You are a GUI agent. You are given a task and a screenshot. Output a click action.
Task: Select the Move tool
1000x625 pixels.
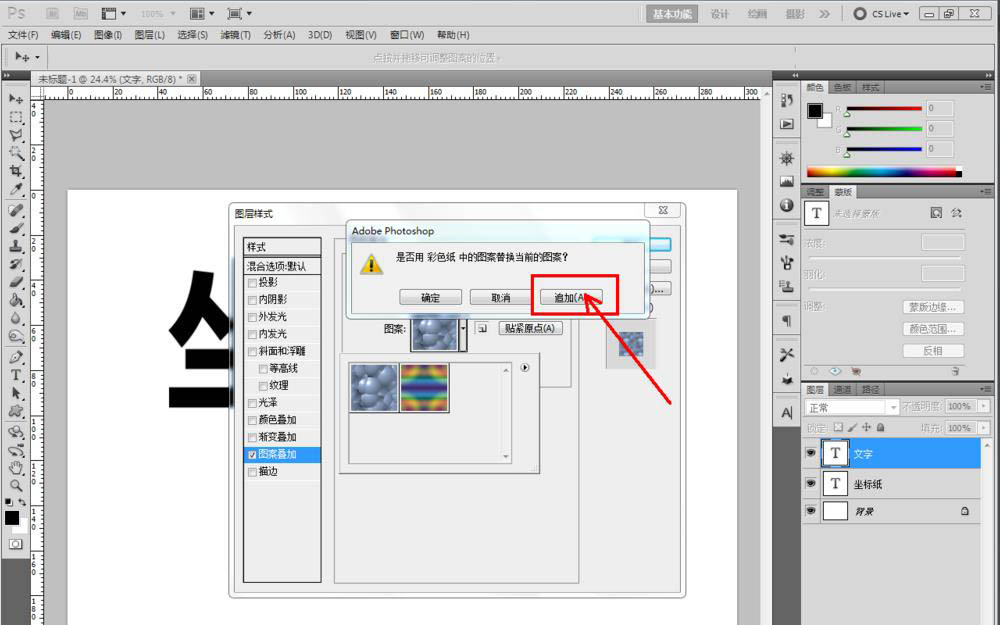click(12, 100)
